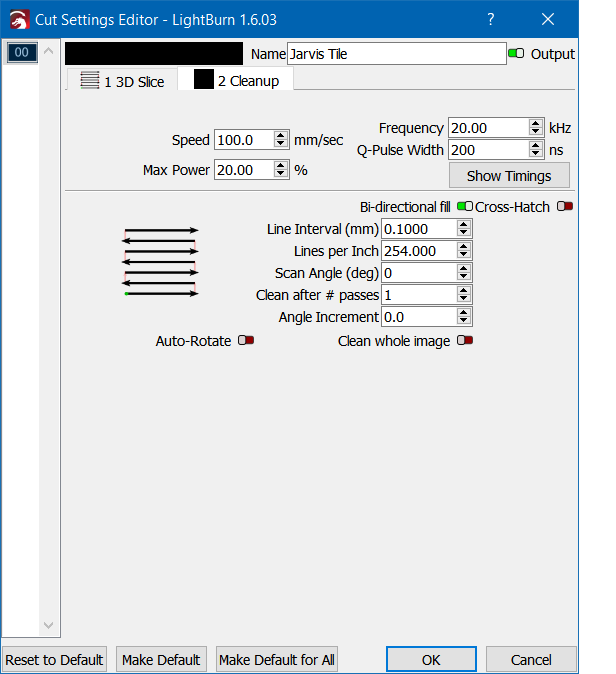Screen dimensions: 616x674
Task: Click the Clean after # passes field
Action: click(x=419, y=295)
